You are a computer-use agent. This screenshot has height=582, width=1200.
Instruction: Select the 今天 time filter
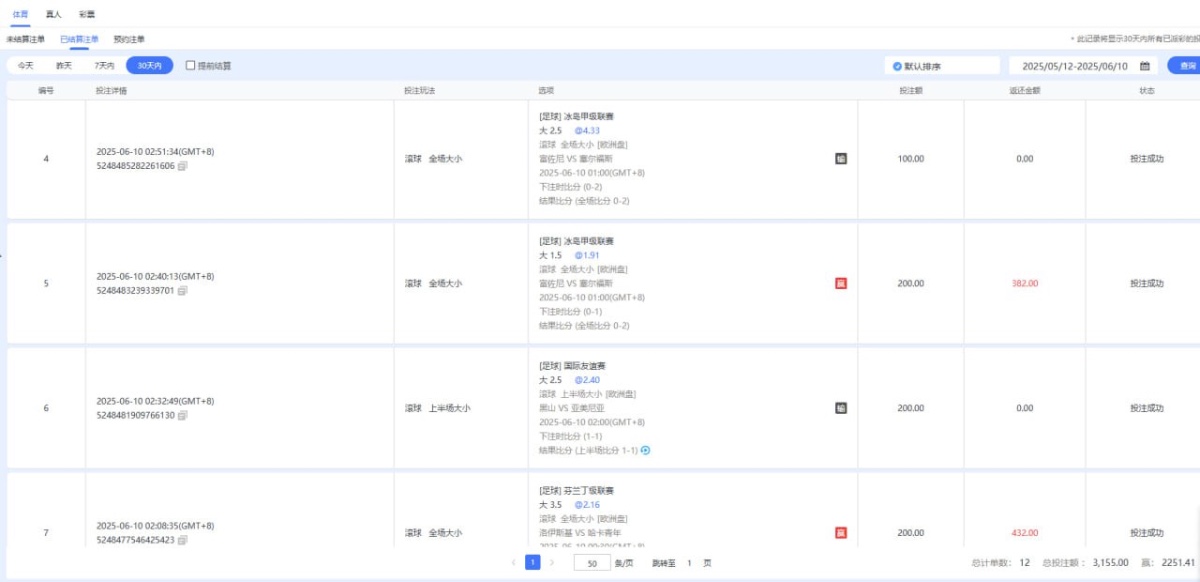(x=26, y=66)
